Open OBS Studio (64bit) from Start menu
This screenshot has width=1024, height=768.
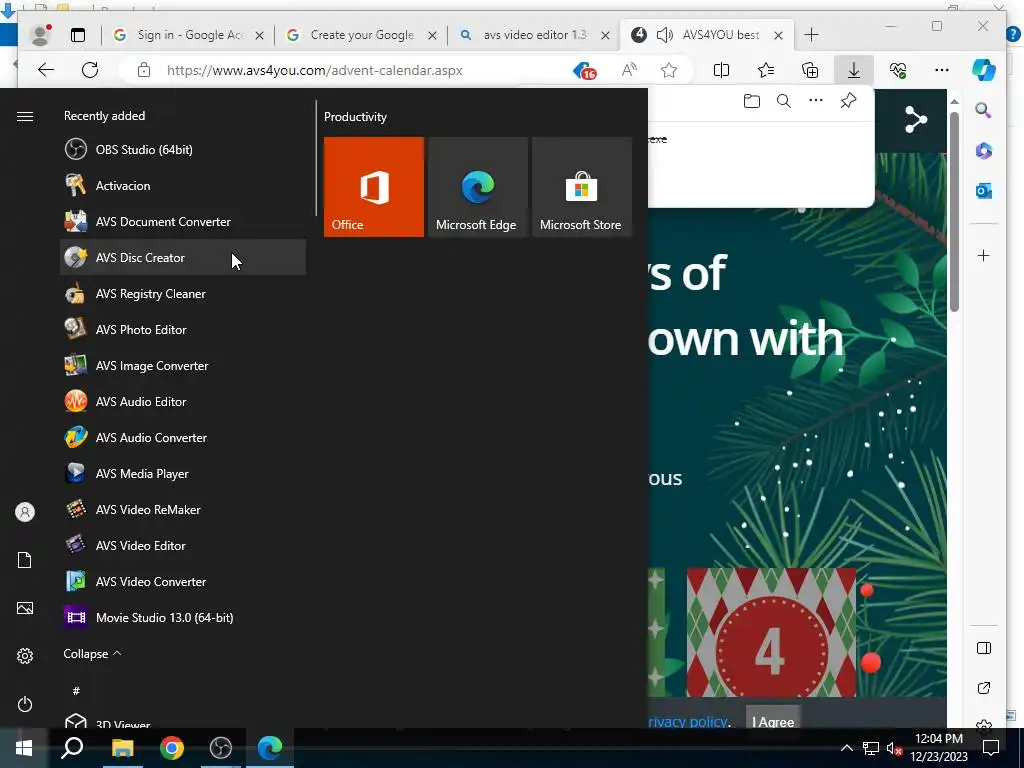tap(183, 150)
